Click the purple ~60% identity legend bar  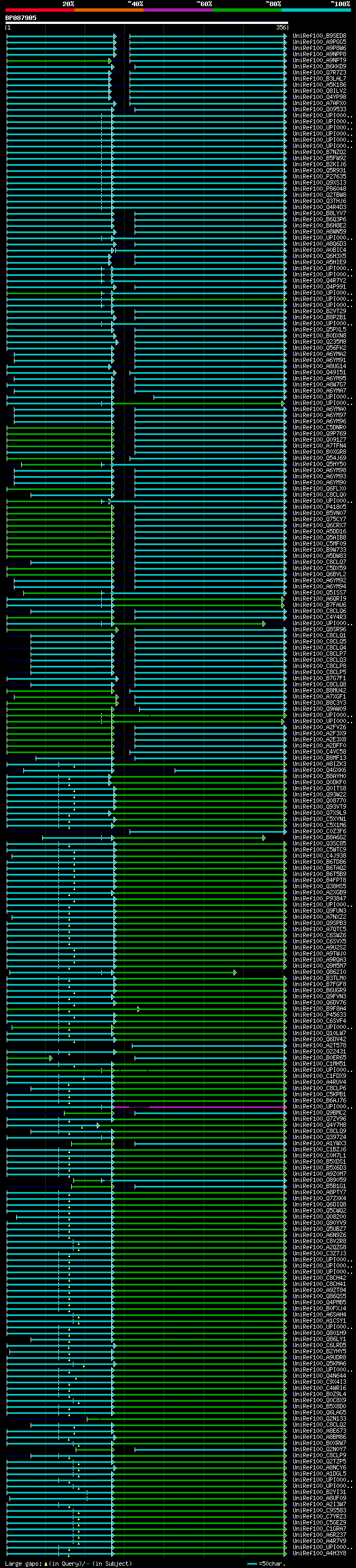tap(177, 10)
